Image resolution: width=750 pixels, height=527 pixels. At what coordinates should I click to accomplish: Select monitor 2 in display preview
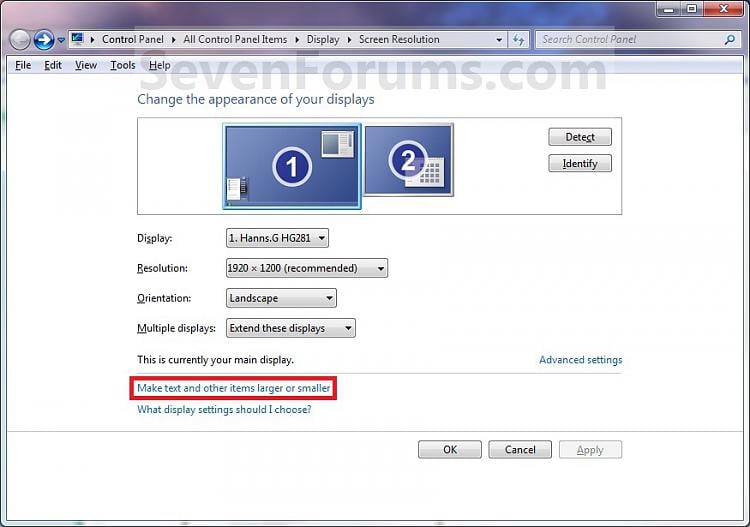[408, 160]
